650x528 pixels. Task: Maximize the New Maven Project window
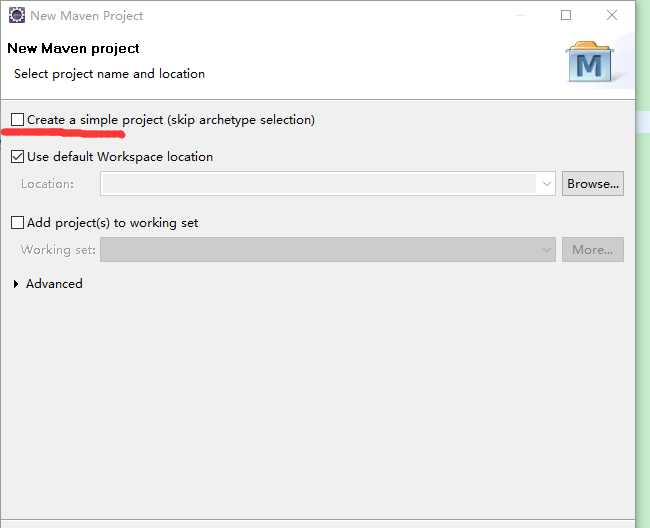coord(566,15)
